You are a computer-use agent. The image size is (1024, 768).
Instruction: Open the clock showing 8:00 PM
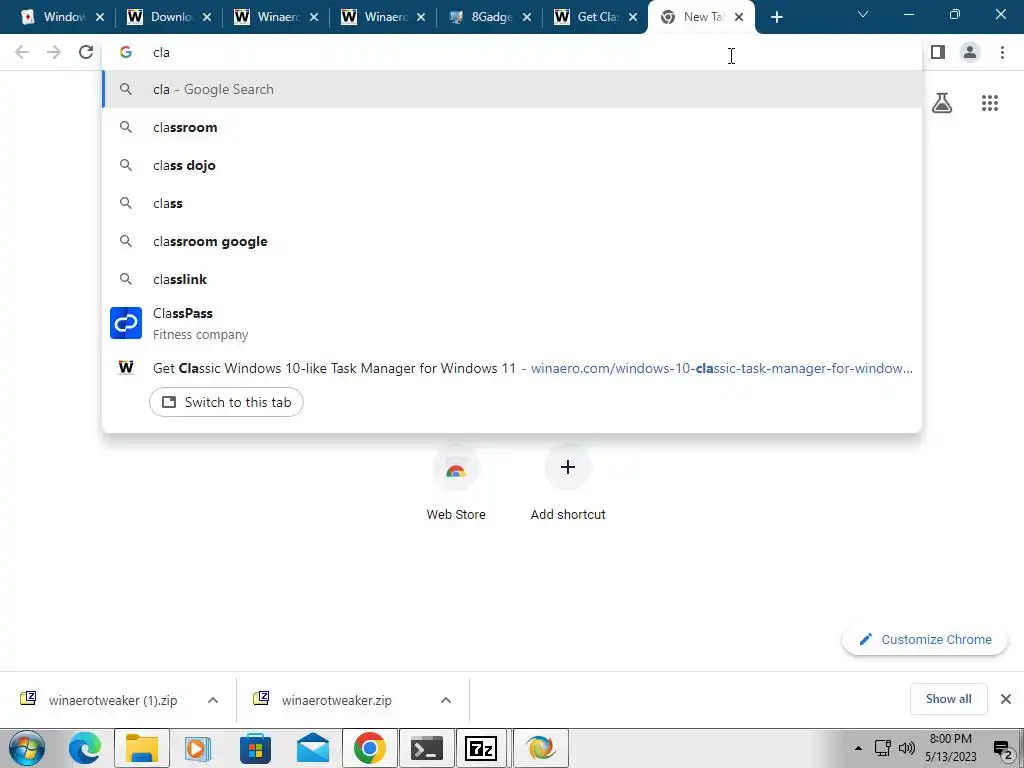(x=951, y=748)
